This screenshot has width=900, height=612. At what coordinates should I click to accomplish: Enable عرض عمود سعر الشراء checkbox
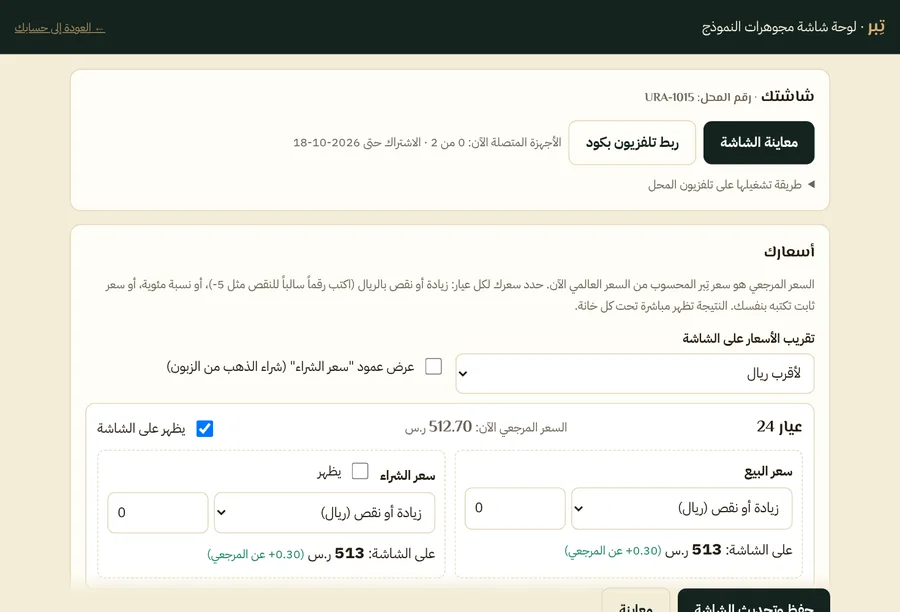pyautogui.click(x=433, y=366)
